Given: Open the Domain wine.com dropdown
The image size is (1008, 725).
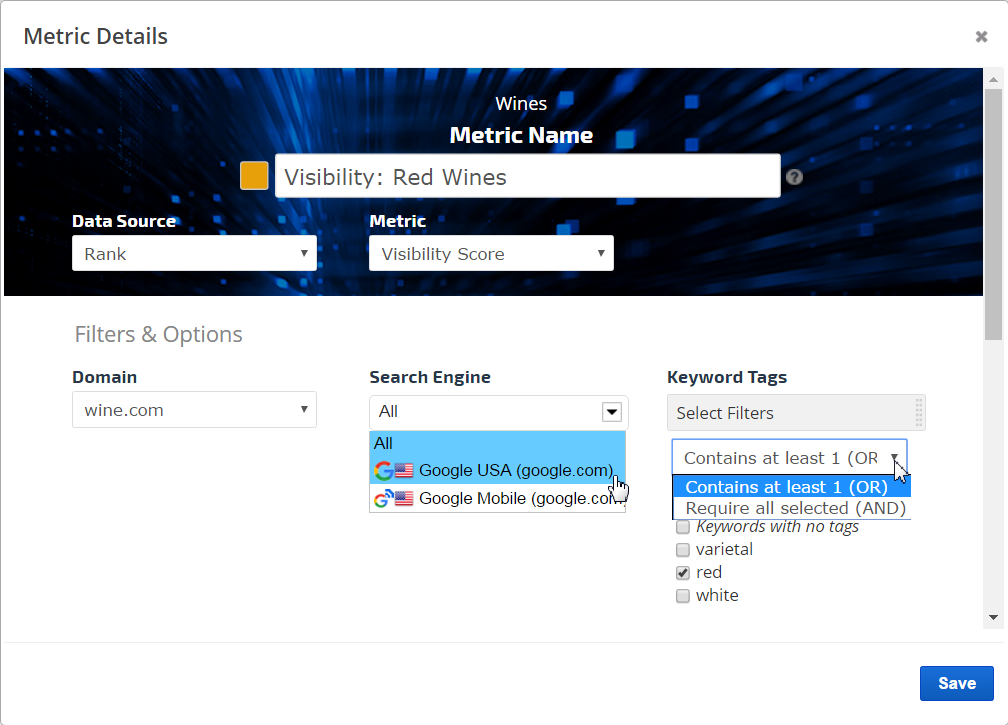Looking at the screenshot, I should tap(194, 410).
